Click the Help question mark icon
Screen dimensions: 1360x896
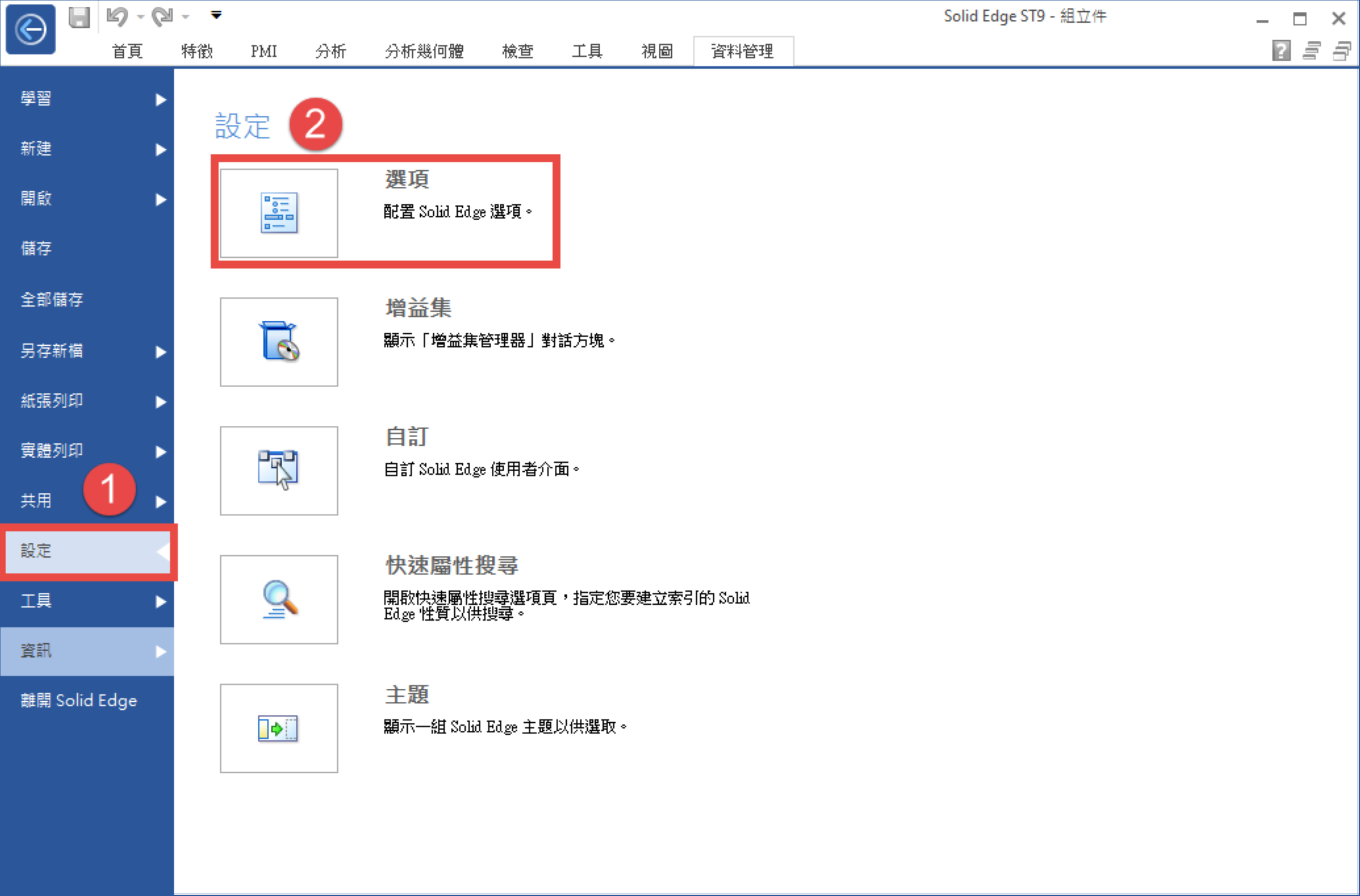(1281, 51)
